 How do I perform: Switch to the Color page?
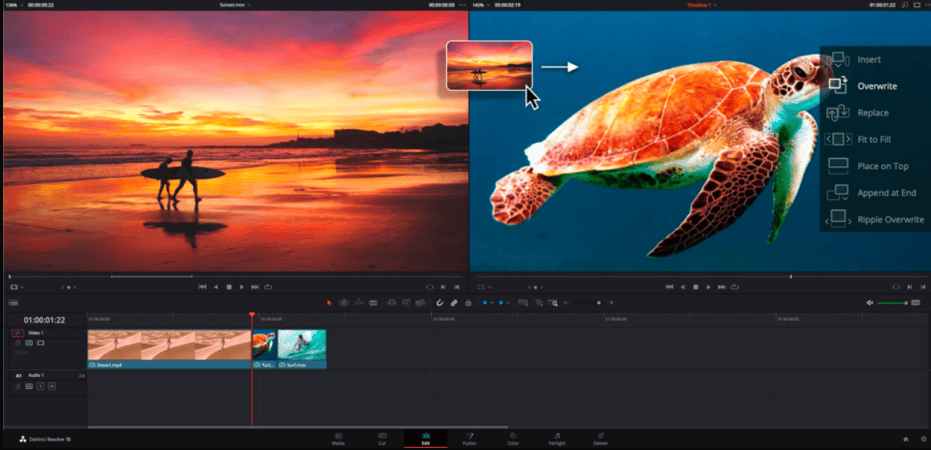pos(513,438)
